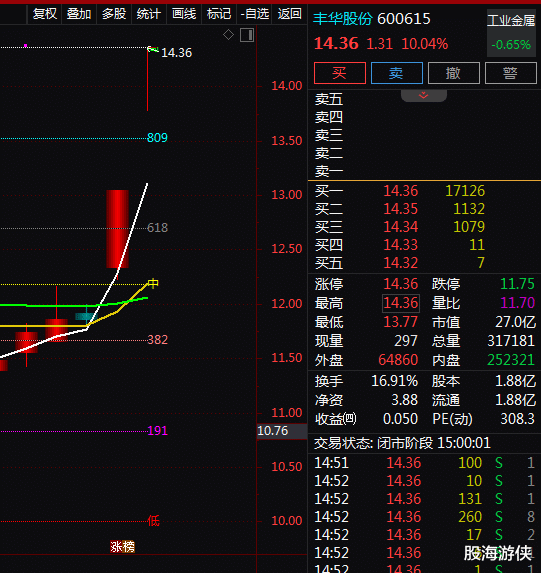Click the 涨榜 tag below the chart
The width and height of the screenshot is (541, 573).
122,547
